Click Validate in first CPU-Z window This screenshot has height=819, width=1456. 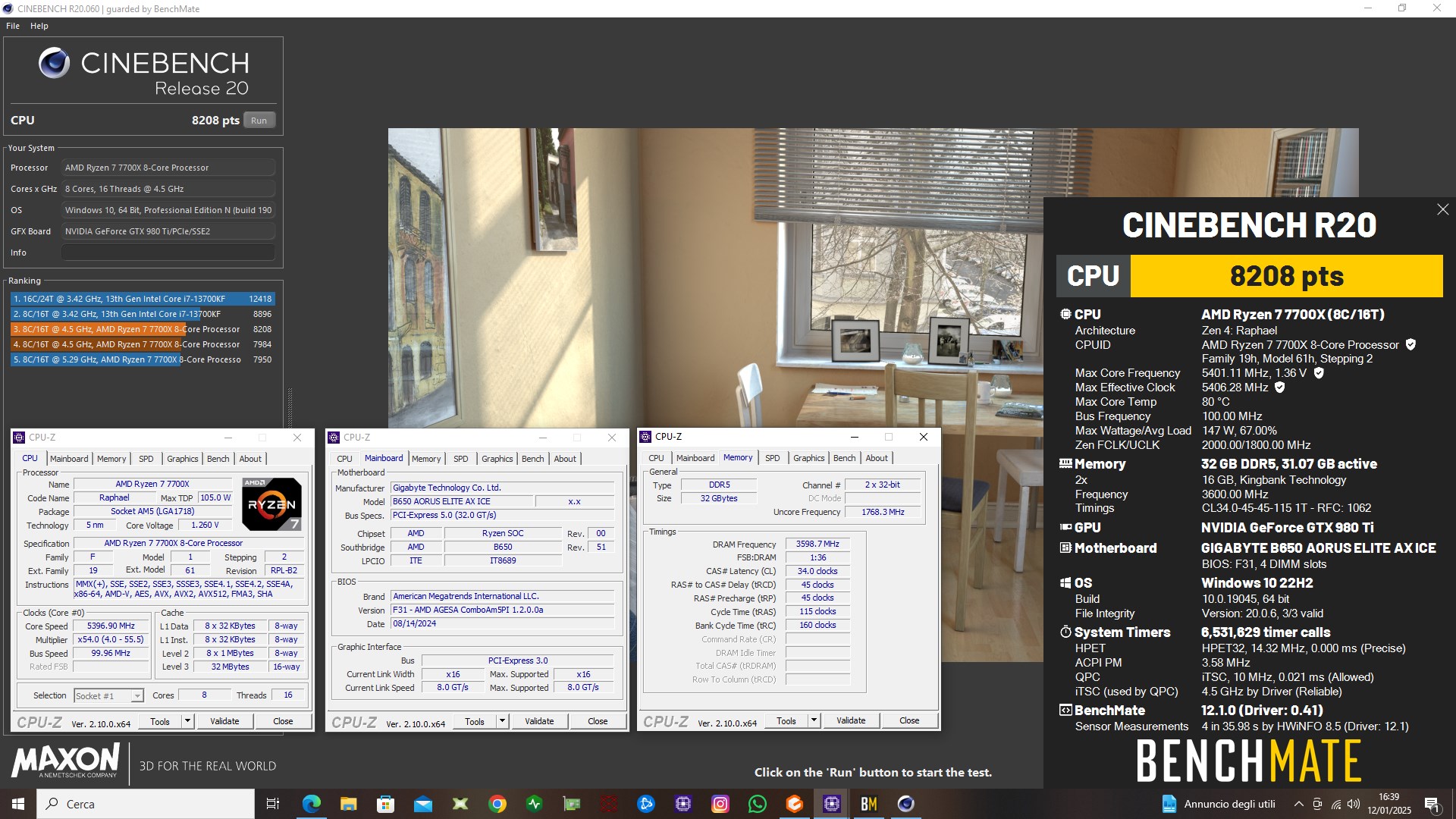point(224,721)
